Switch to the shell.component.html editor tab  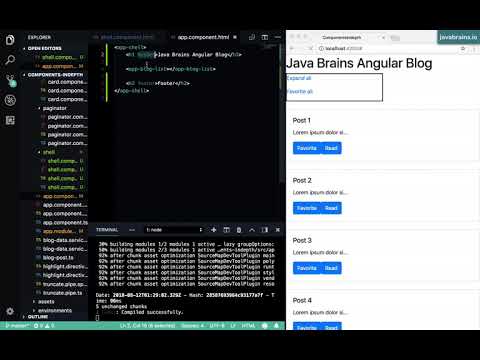127,37
